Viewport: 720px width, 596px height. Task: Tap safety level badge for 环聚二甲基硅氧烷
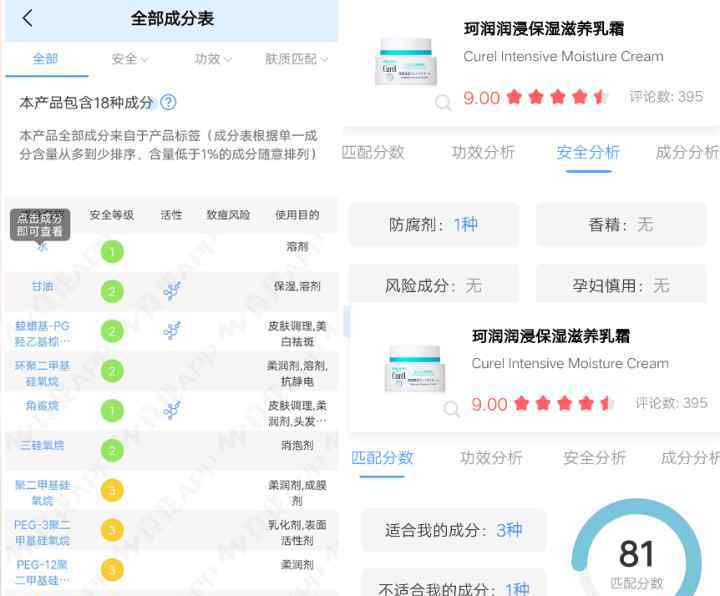[112, 371]
